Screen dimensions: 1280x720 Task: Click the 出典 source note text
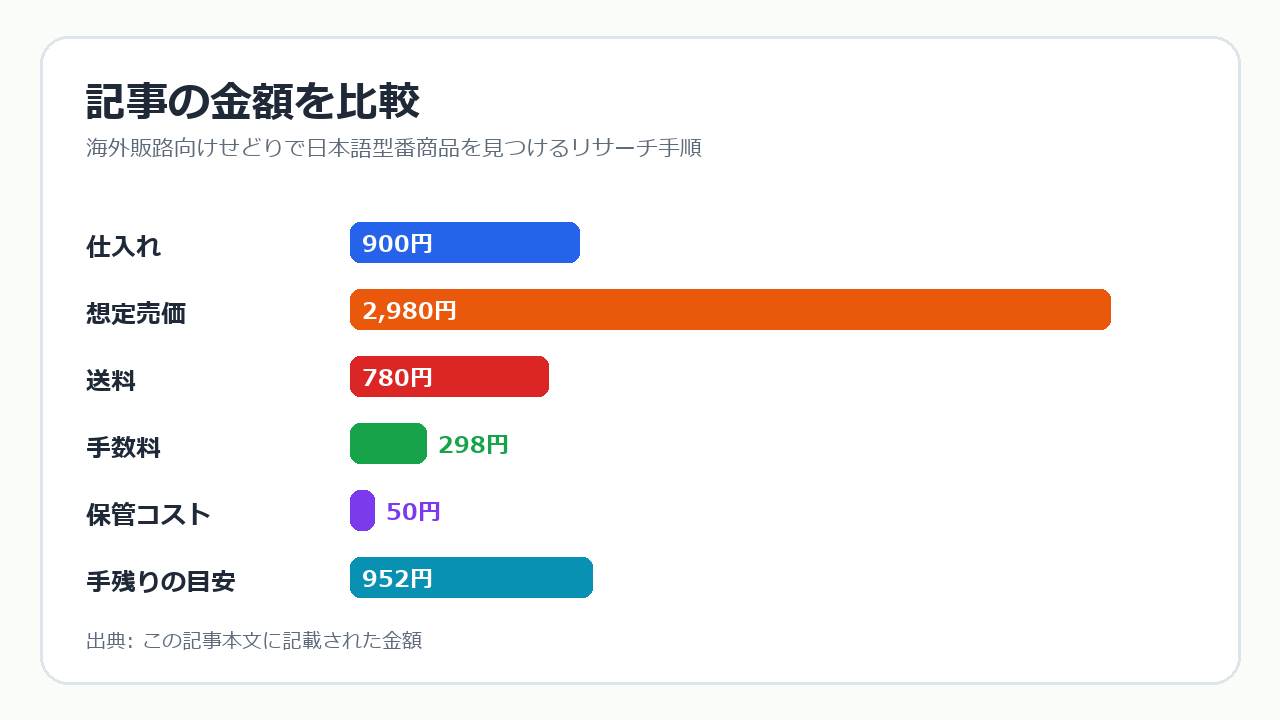click(254, 641)
